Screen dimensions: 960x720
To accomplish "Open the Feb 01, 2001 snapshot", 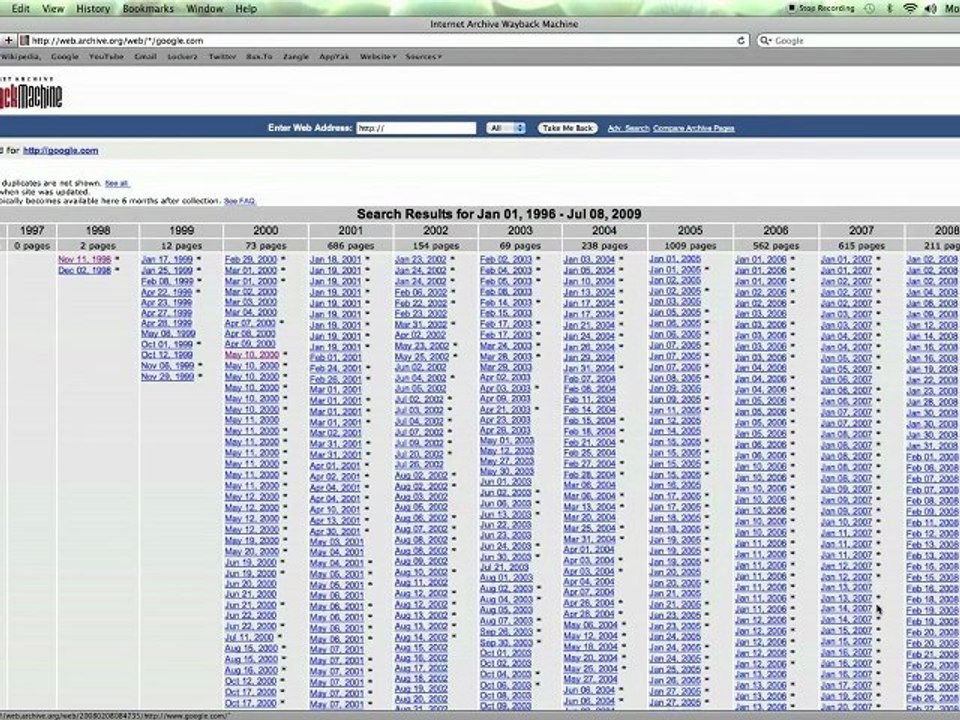I will pos(336,358).
